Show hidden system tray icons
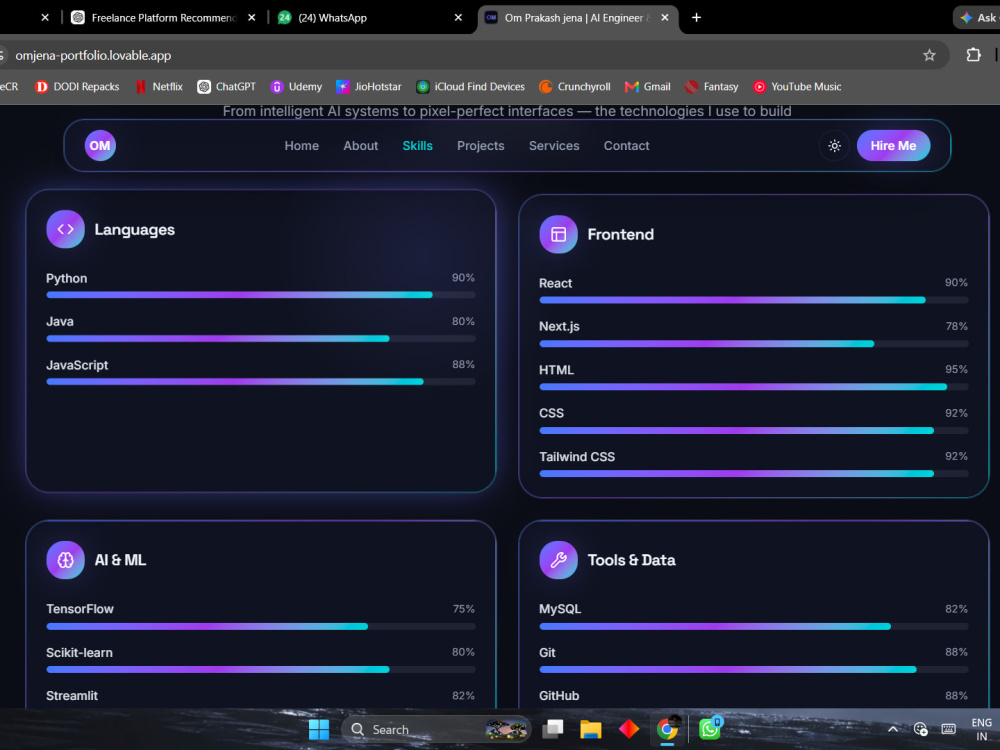Viewport: 1000px width, 750px height. [893, 729]
